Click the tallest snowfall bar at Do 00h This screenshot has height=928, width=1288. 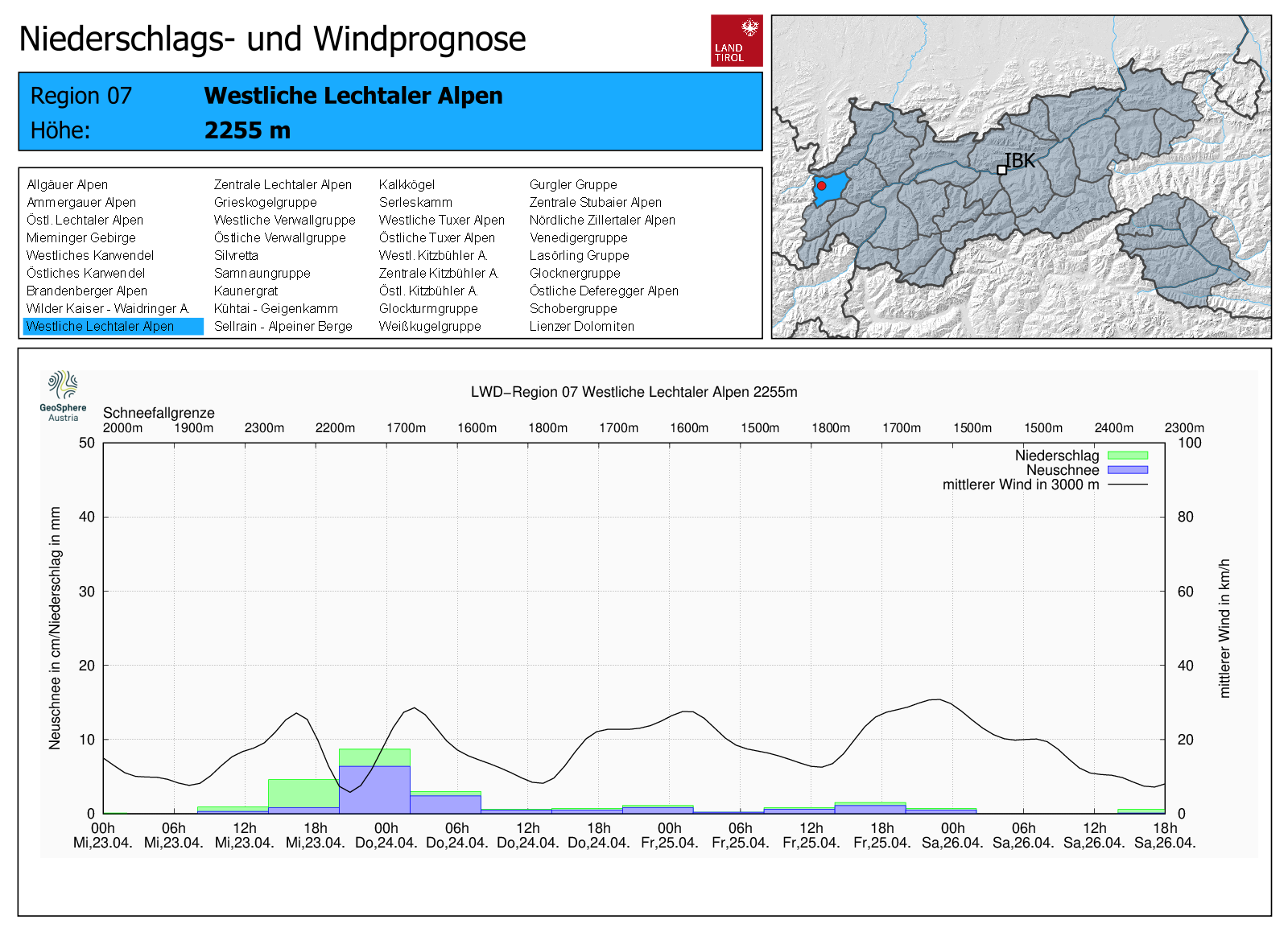pos(374,789)
